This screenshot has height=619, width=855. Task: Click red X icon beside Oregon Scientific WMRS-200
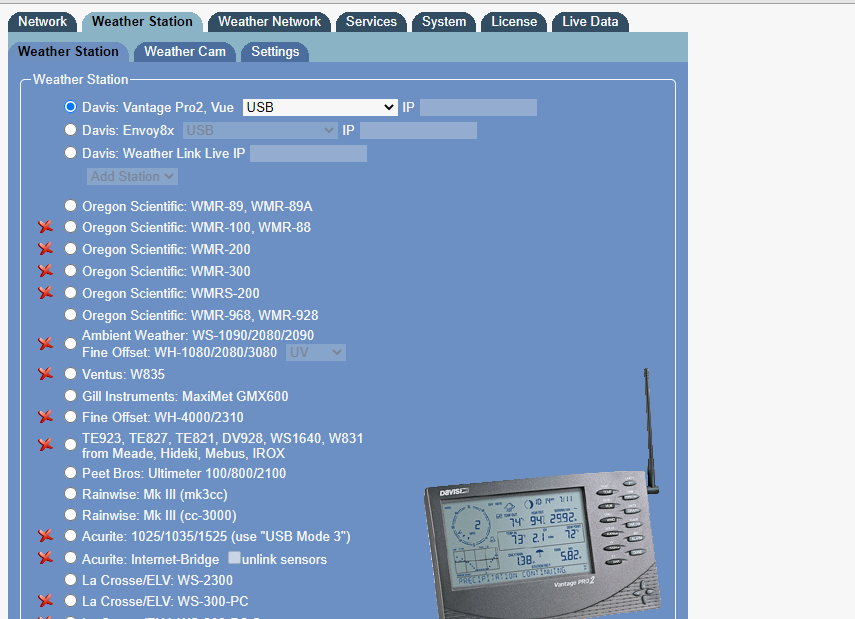pyautogui.click(x=45, y=293)
